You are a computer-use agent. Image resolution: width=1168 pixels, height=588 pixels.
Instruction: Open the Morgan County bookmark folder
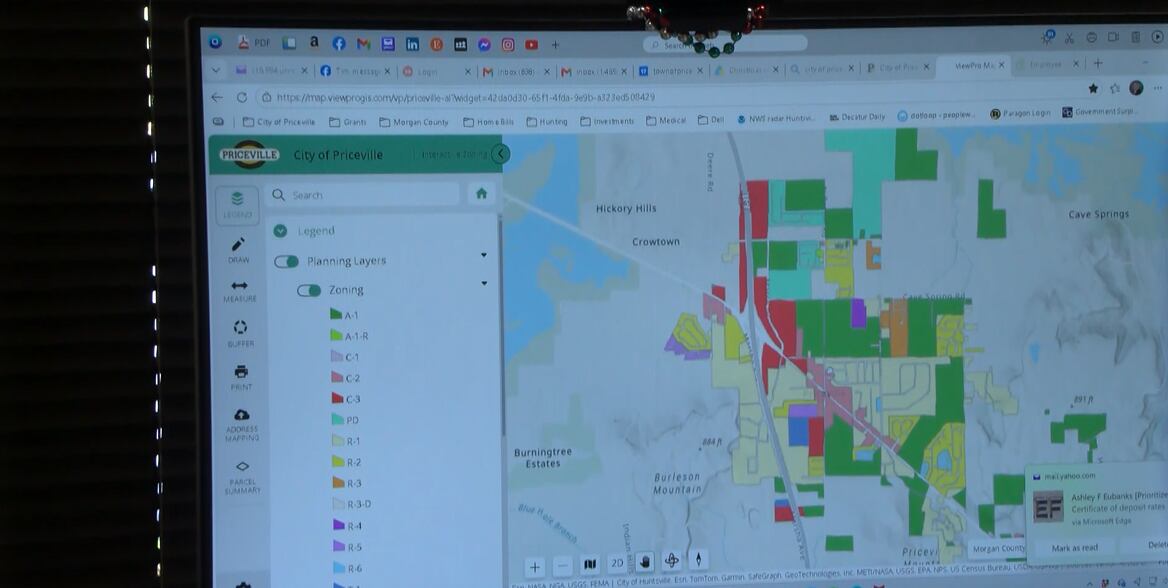[x=414, y=122]
